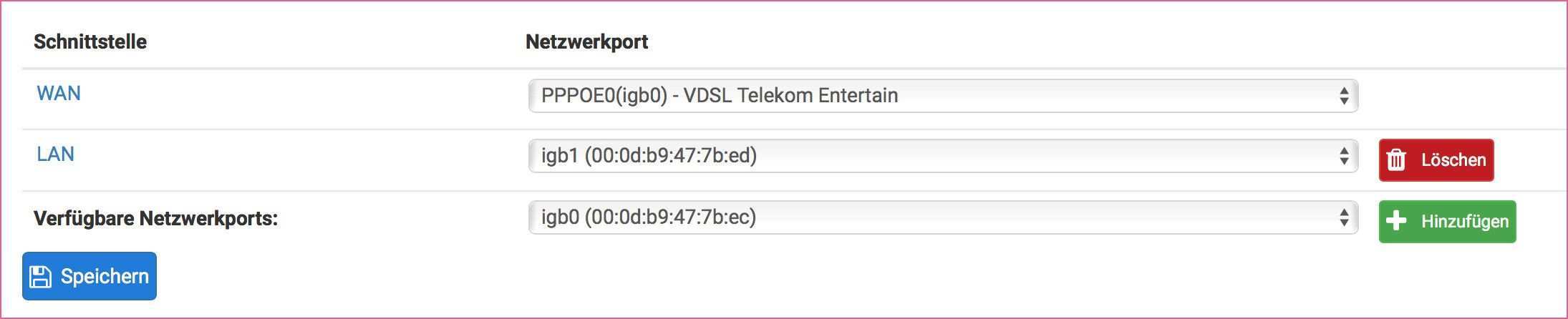Click the floppy disk save icon
Image resolution: width=1568 pixels, height=319 pixels.
point(41,277)
